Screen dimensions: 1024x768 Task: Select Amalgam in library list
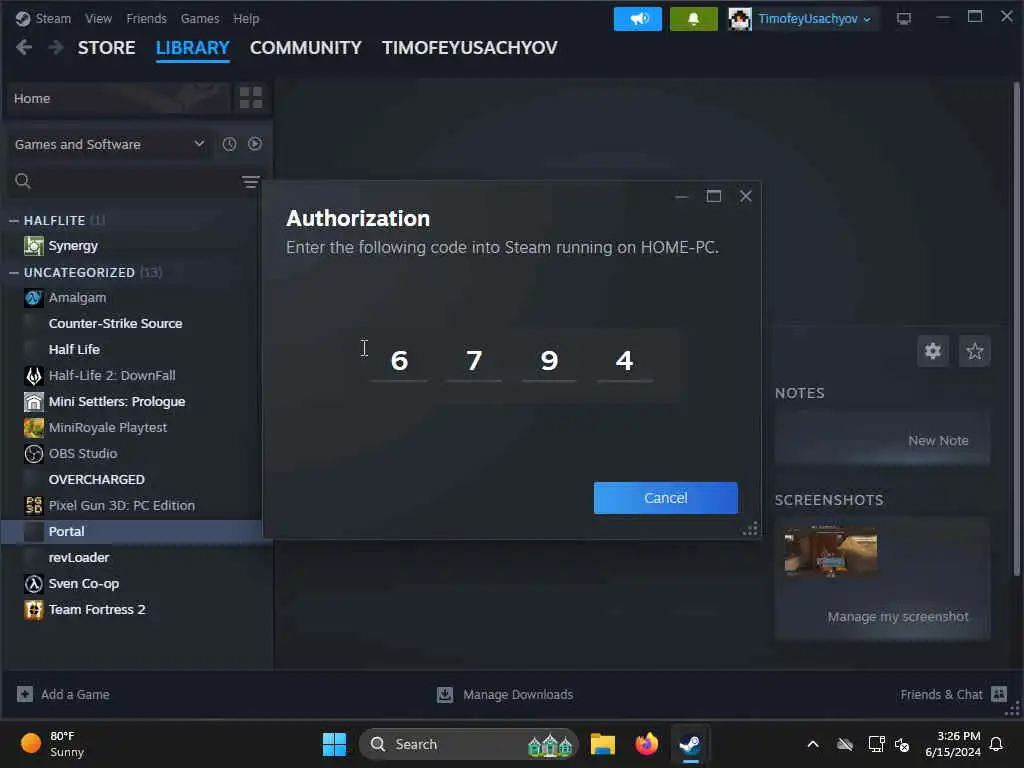(77, 298)
